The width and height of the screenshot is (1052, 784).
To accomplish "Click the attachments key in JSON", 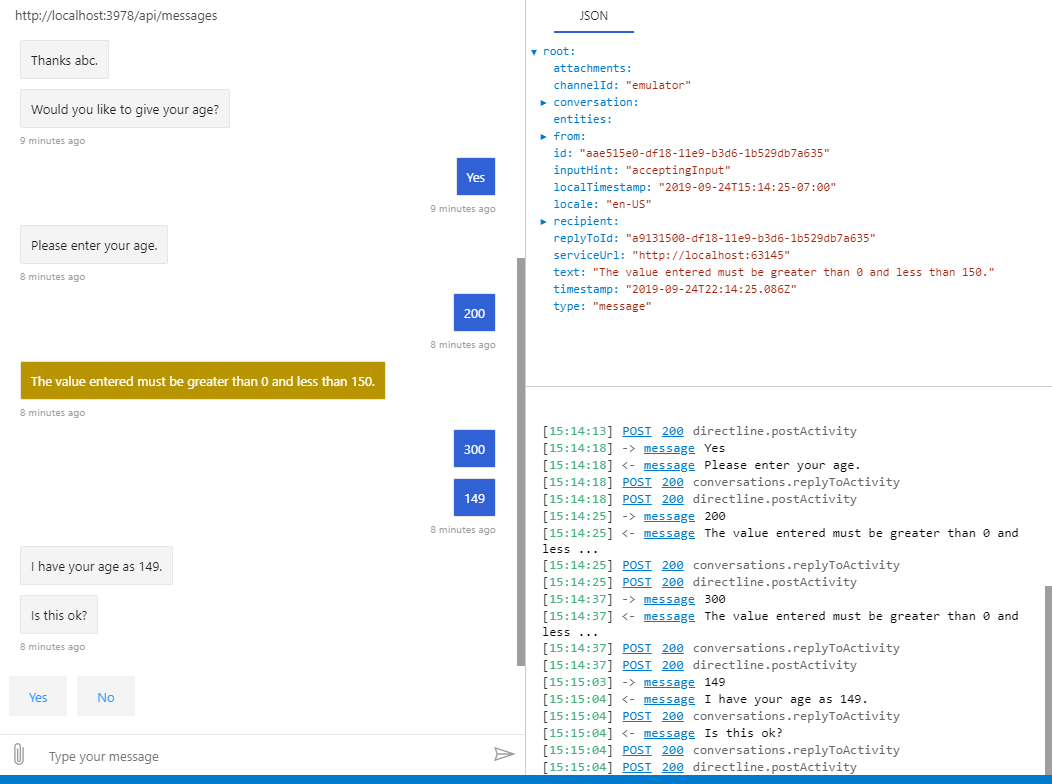I will pos(592,68).
